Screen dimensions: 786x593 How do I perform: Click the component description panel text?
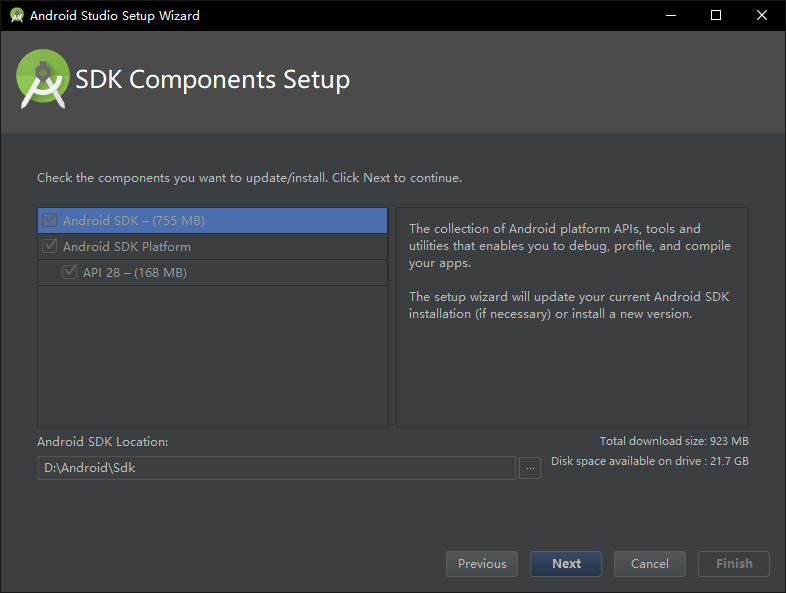click(569, 271)
